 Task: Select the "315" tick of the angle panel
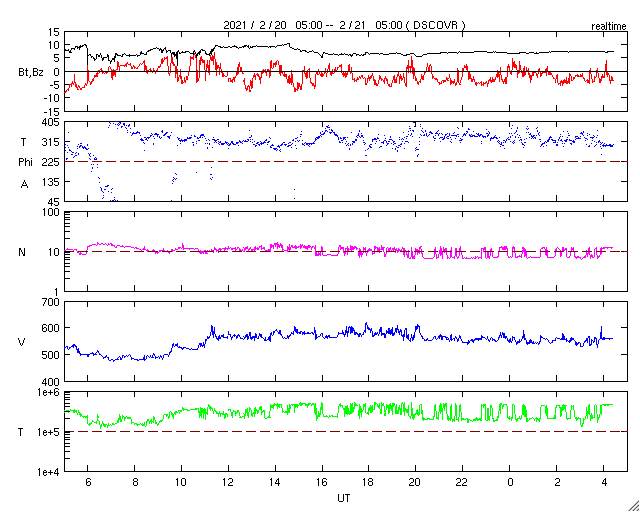click(x=50, y=142)
